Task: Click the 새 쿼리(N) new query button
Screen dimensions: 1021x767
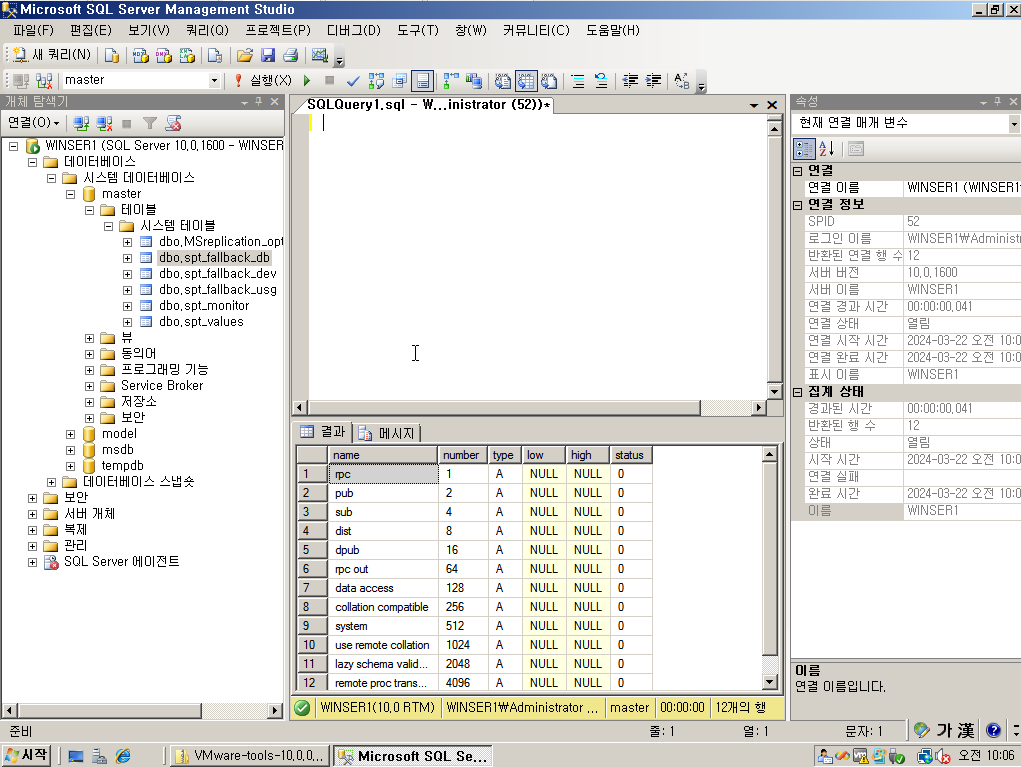Action: (52, 55)
